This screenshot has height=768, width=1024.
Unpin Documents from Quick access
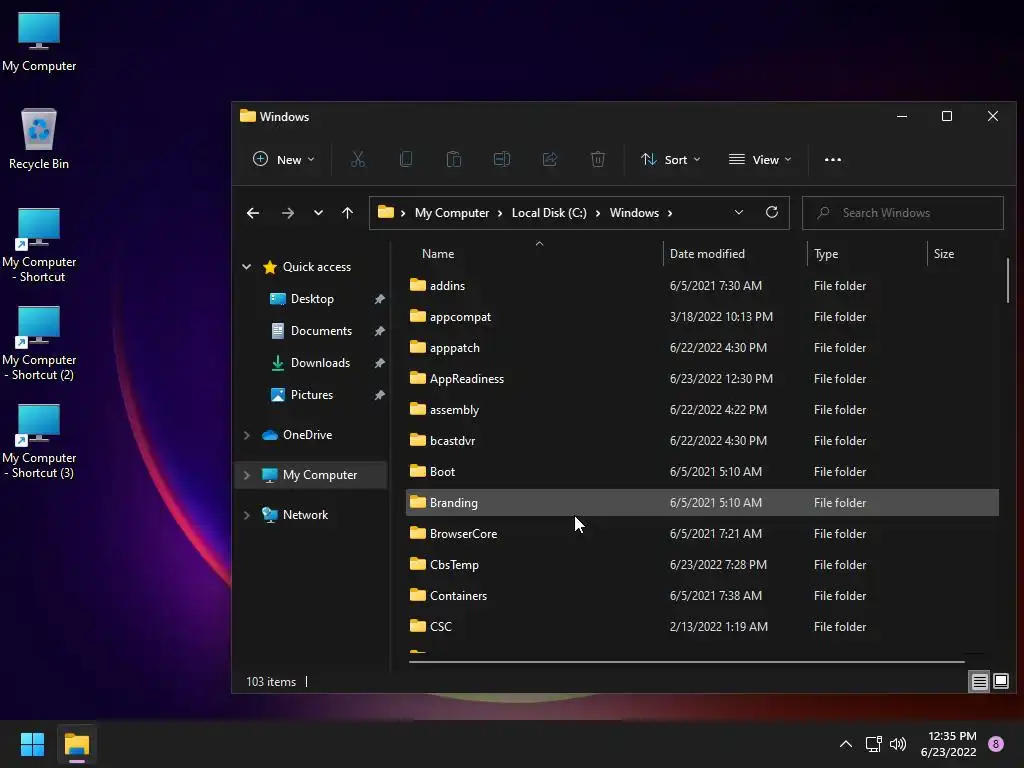[379, 331]
